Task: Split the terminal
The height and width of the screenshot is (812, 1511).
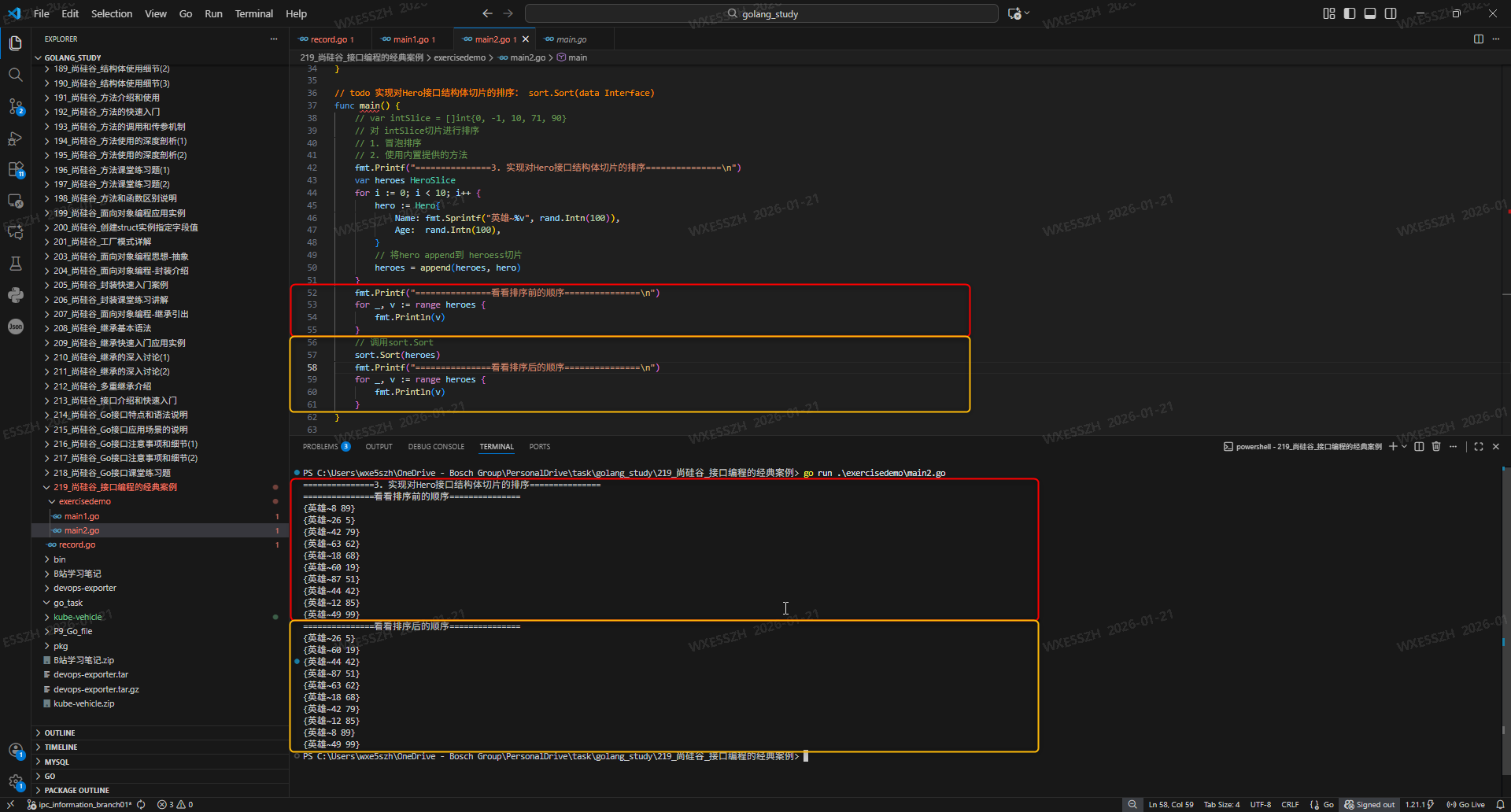Action: pos(1419,446)
